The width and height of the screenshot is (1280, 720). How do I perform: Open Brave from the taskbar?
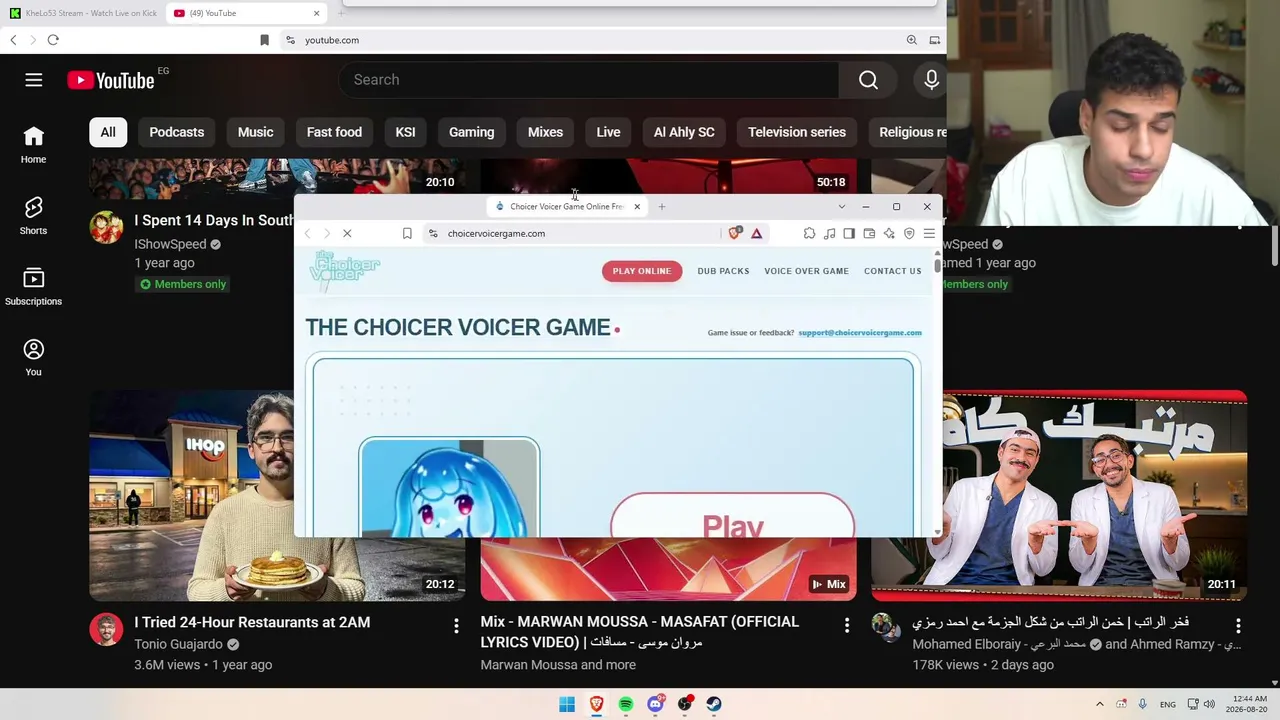click(596, 704)
